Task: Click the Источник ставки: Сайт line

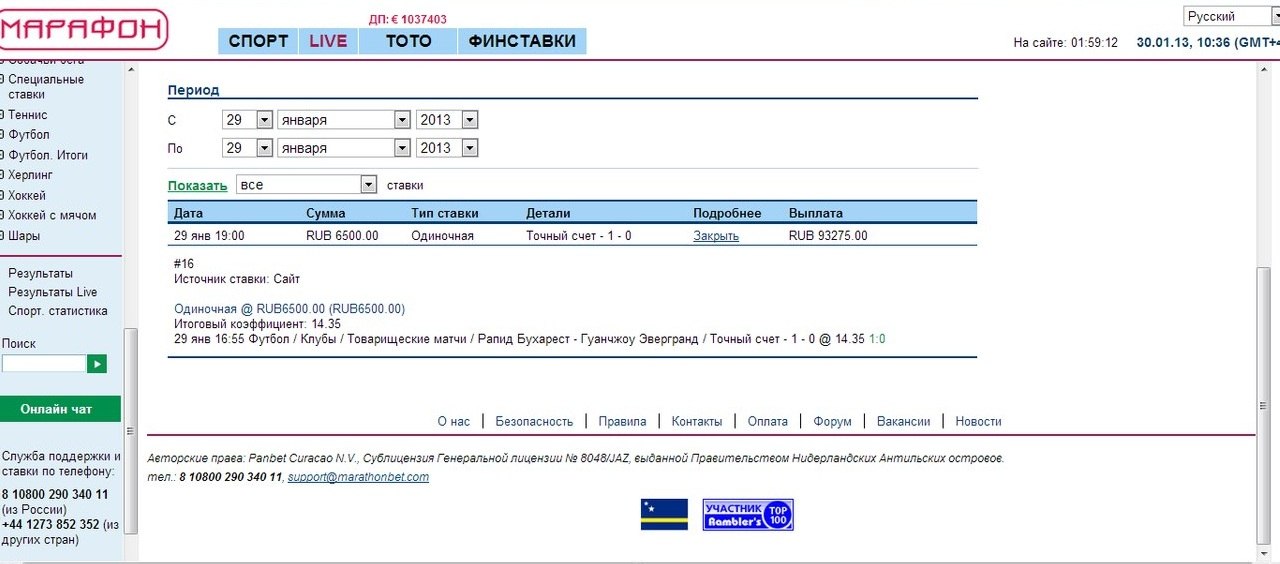Action: pos(237,279)
